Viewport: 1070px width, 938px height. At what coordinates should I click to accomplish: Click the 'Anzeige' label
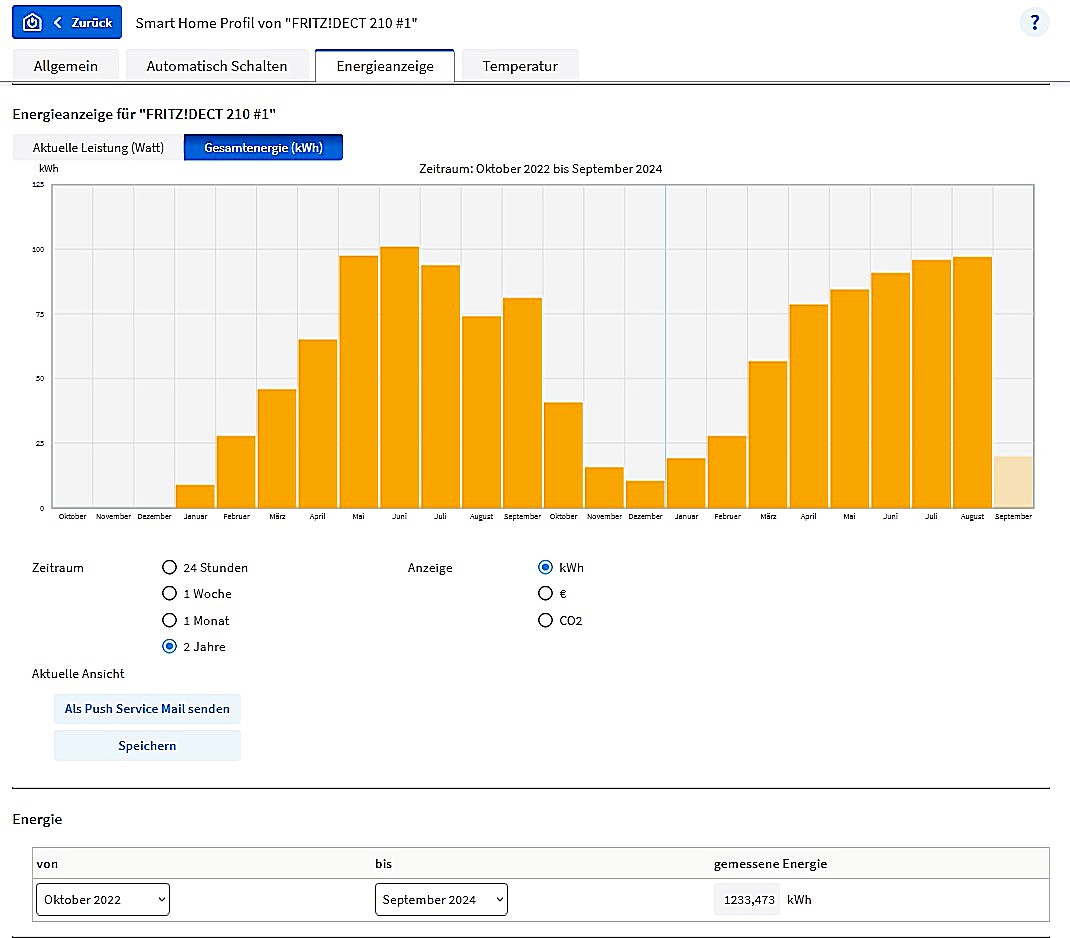click(x=430, y=568)
